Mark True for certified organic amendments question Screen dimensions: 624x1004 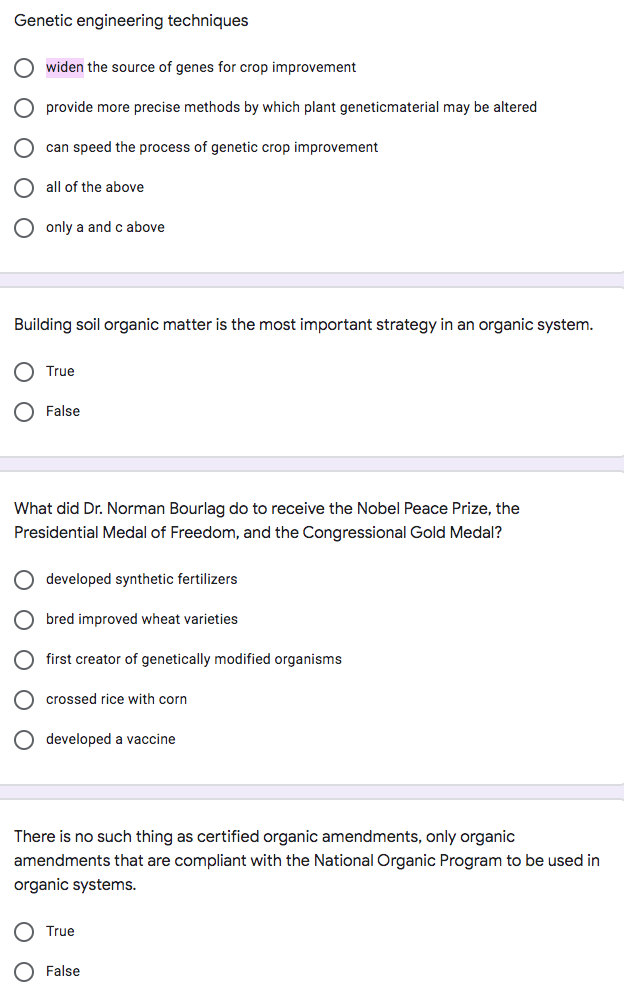(23, 932)
